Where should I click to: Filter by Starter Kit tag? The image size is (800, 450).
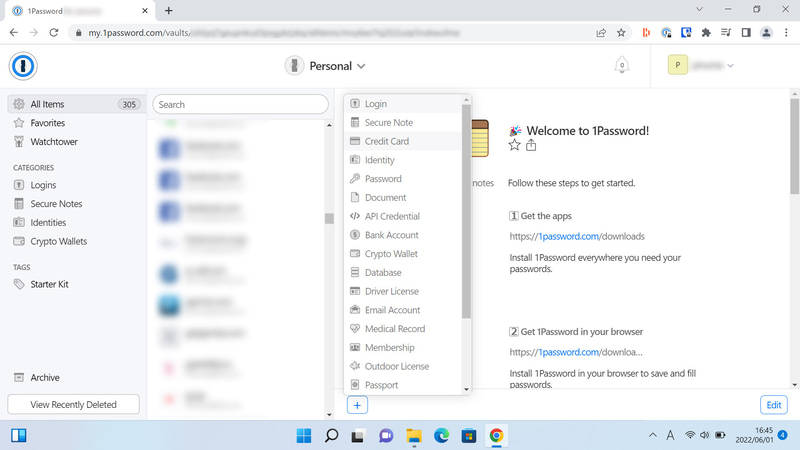coord(75,284)
